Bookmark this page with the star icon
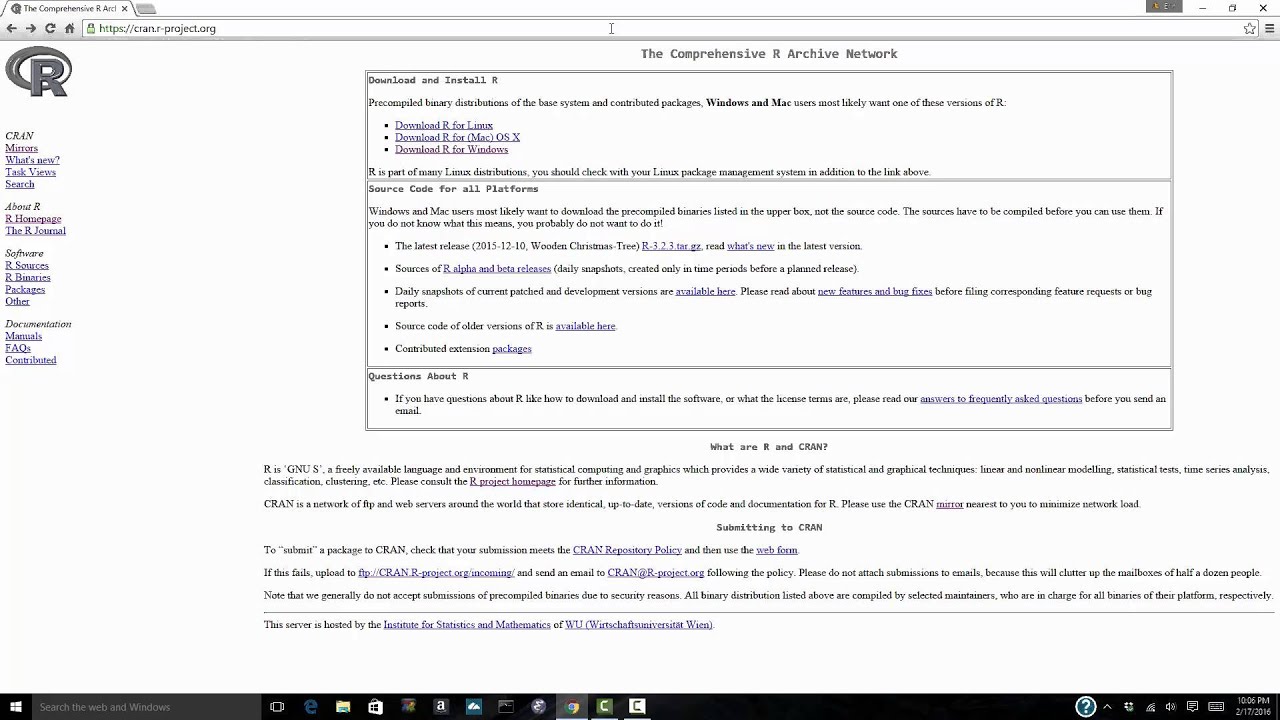1280x720 pixels. pos(1250,28)
